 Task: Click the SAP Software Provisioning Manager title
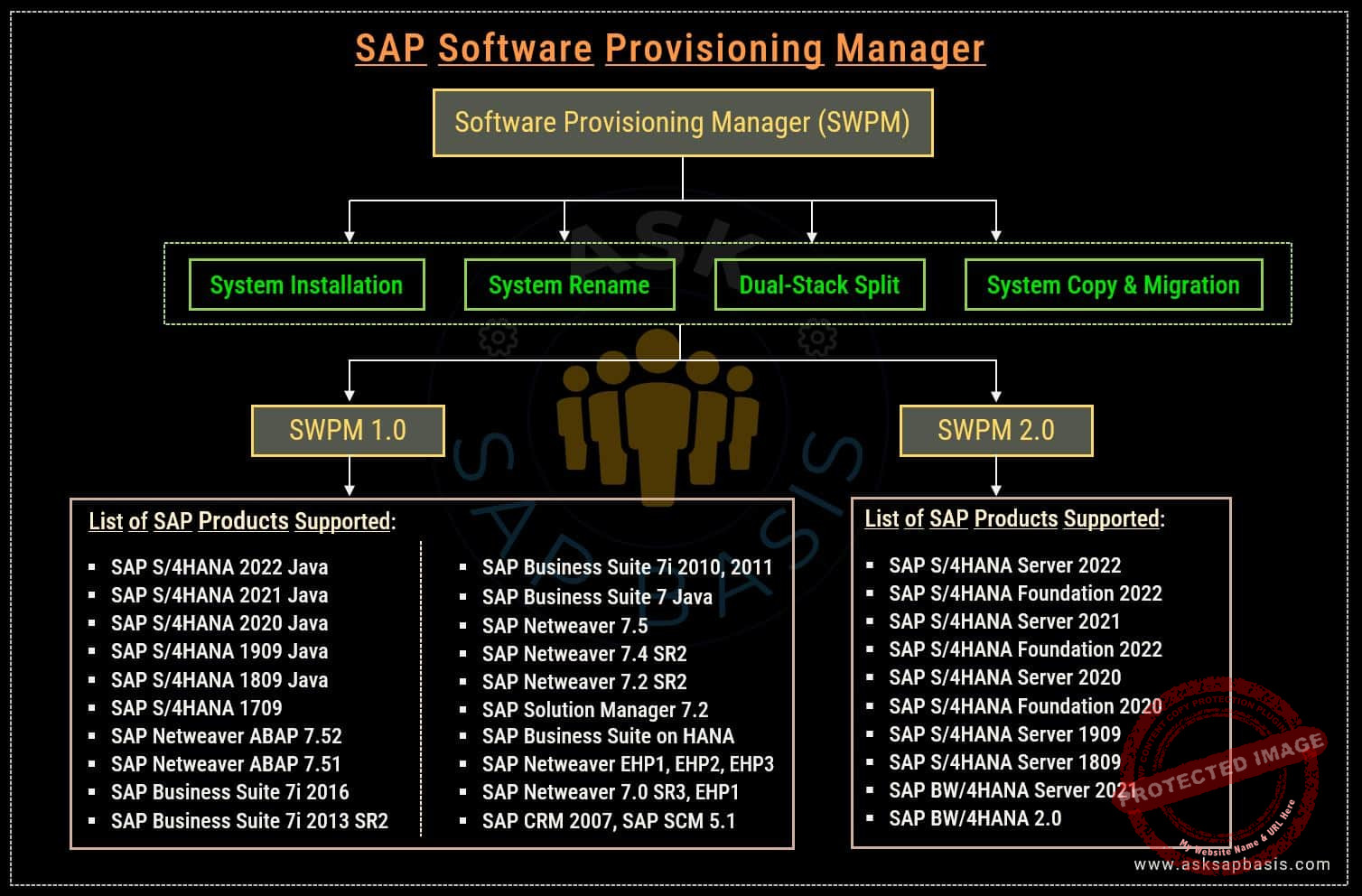pos(669,49)
